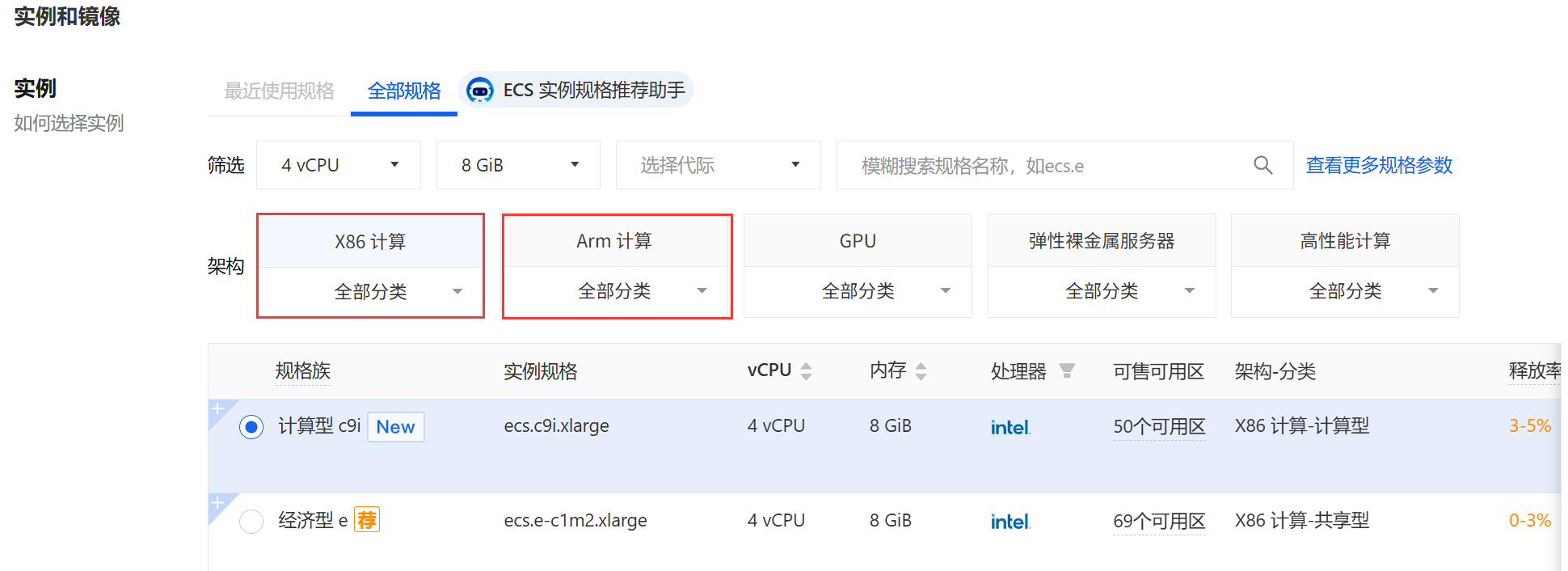
Task: Open the 处理器 column filter
Action: click(x=1067, y=370)
